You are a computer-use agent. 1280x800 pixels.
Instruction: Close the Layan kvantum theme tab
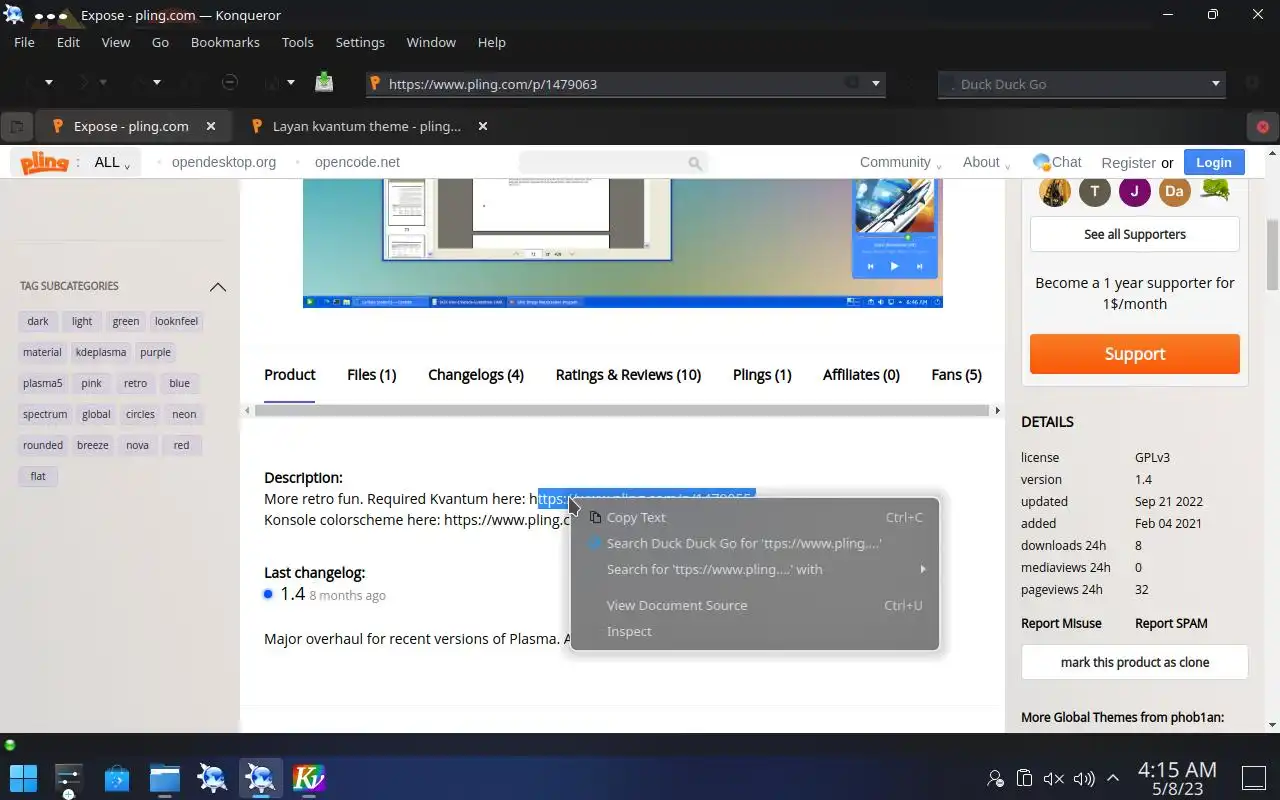483,126
